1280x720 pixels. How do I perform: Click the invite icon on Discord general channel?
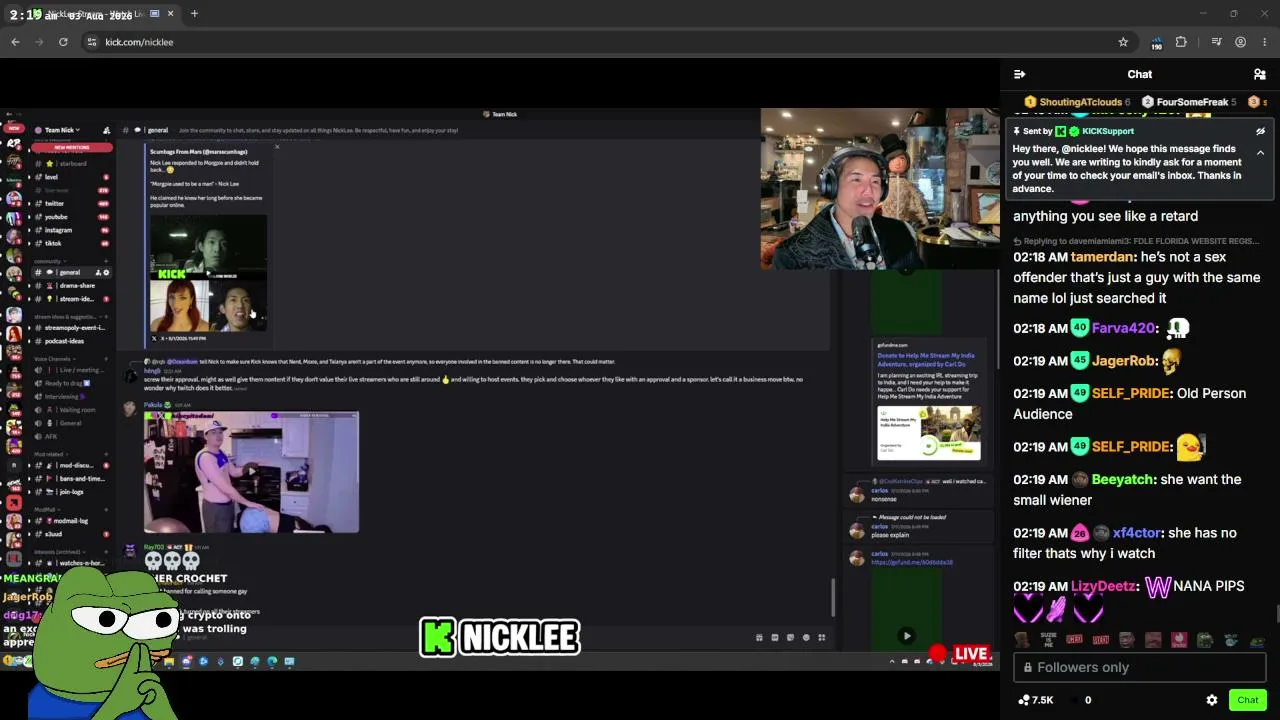(x=98, y=272)
